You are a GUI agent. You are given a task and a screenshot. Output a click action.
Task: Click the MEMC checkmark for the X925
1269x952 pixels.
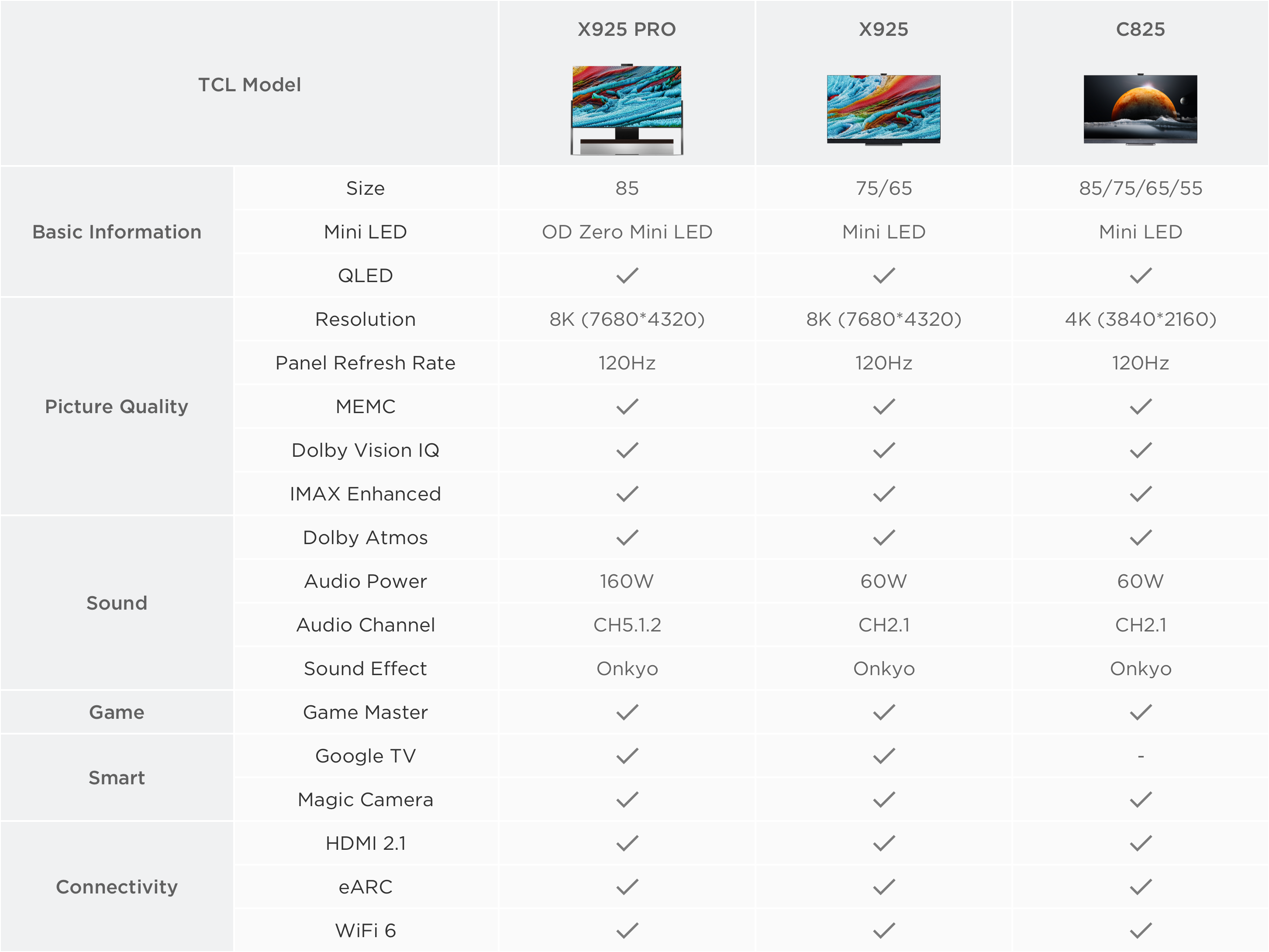[x=883, y=406]
